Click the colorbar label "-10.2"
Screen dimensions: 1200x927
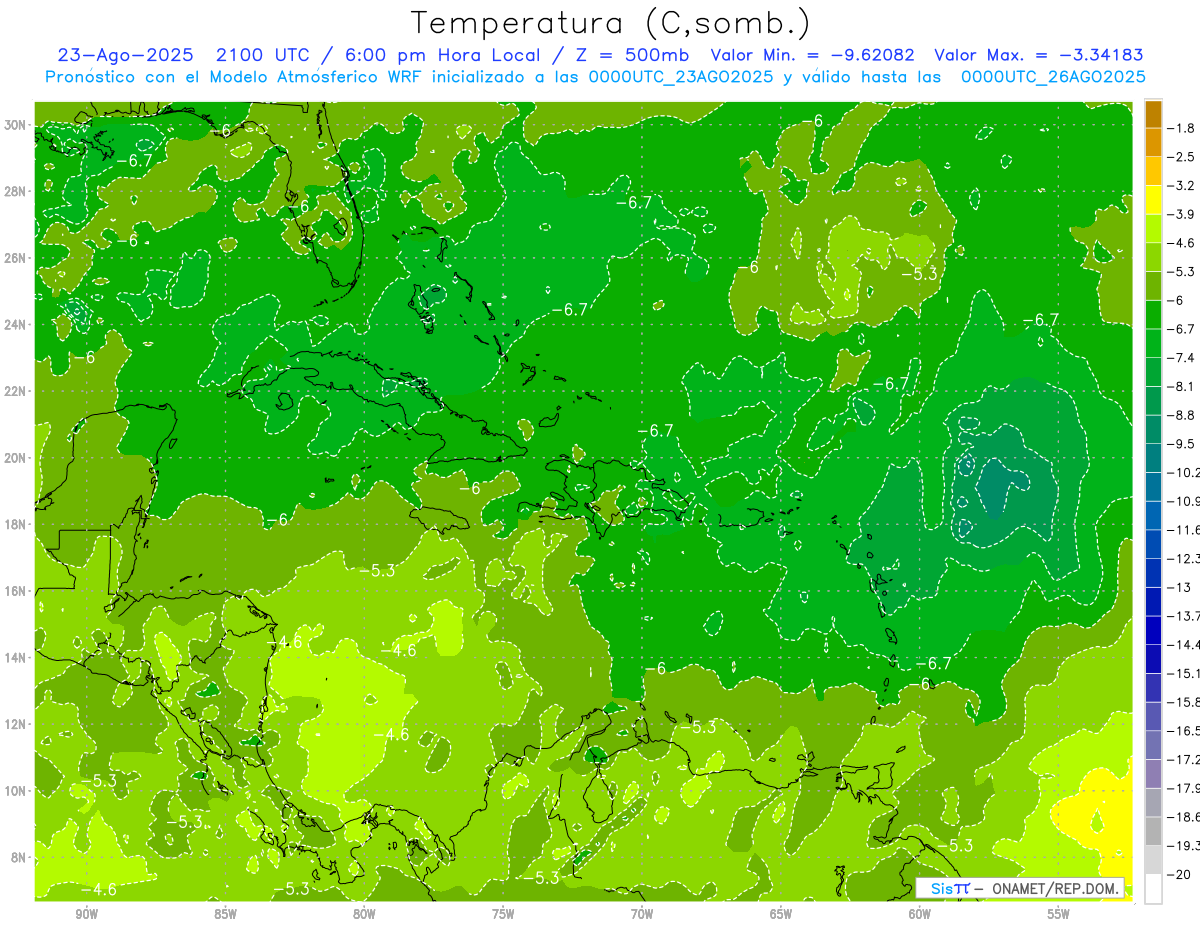coord(1184,472)
